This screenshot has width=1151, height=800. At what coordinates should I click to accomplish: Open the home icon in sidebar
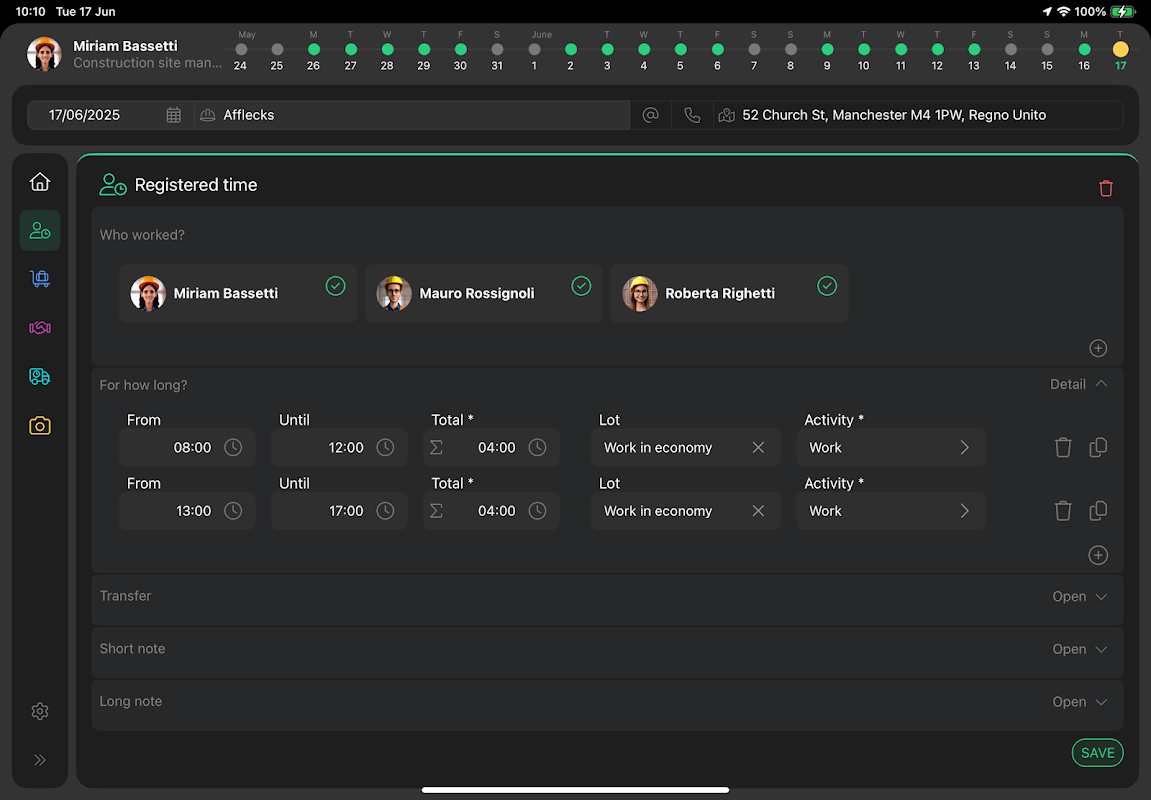point(40,182)
